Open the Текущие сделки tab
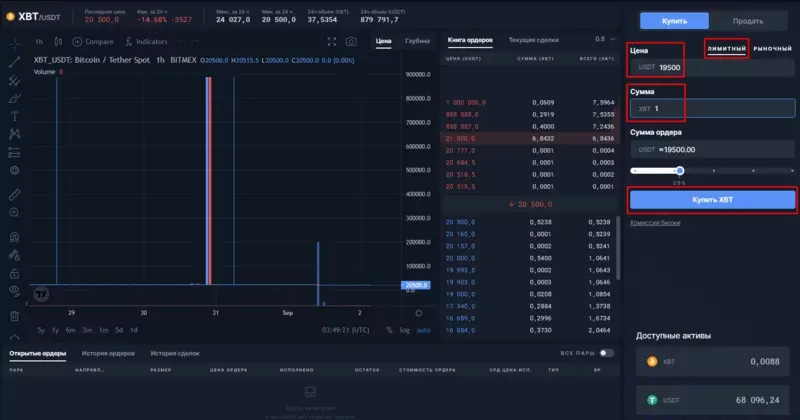Viewport: 800px width, 420px height. pyautogui.click(x=534, y=40)
